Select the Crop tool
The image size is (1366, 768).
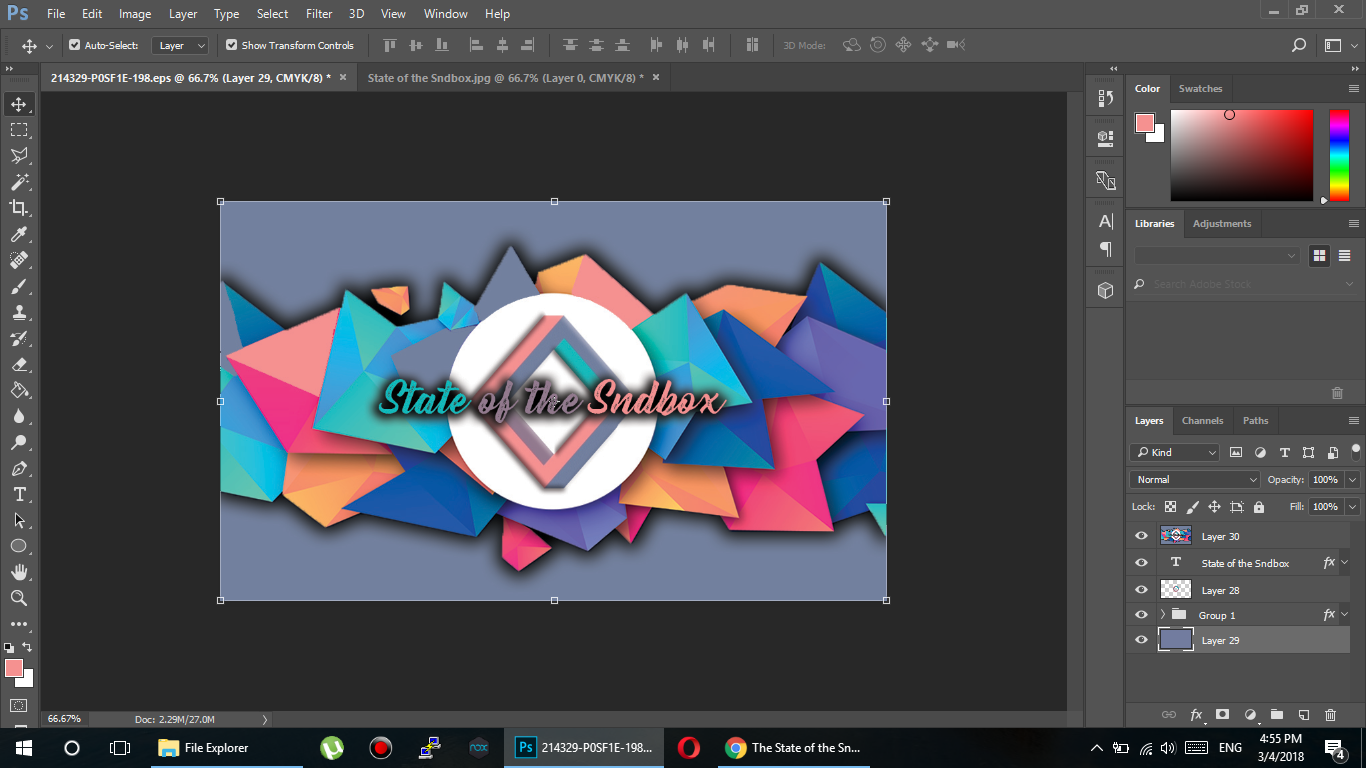click(20, 208)
